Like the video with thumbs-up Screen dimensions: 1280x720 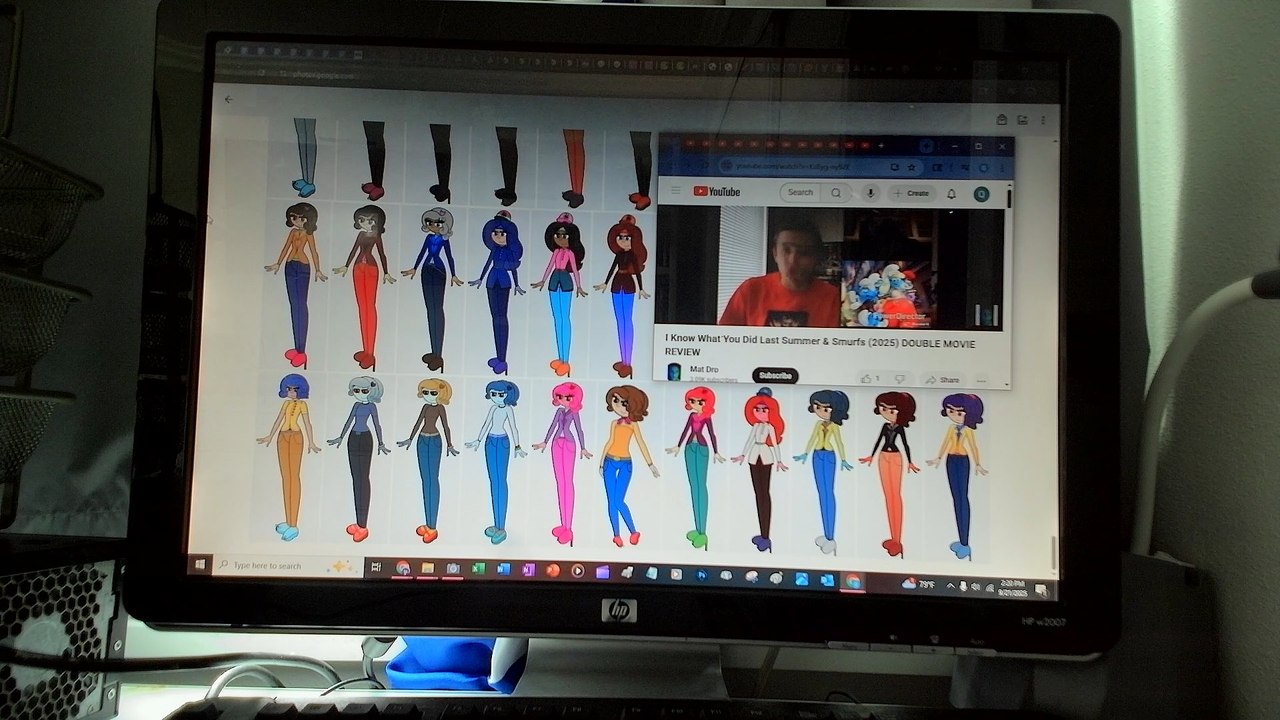point(870,378)
